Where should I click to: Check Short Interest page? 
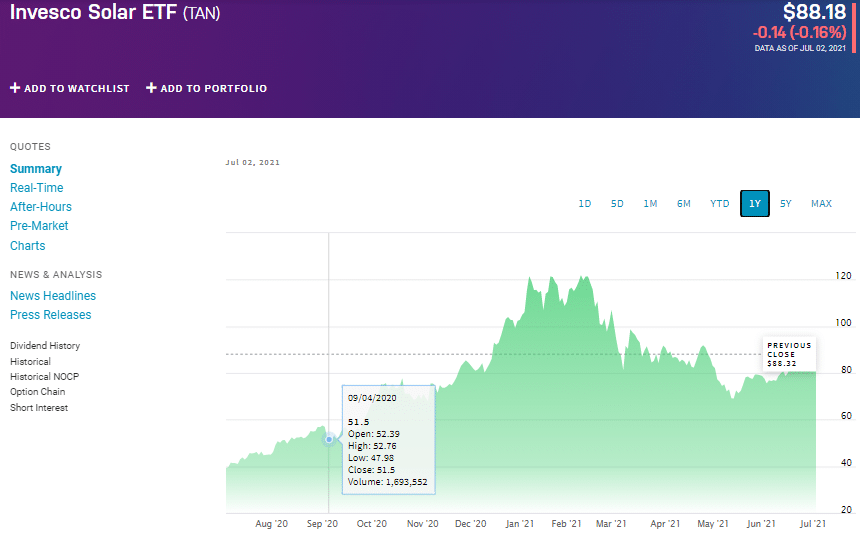(x=39, y=408)
